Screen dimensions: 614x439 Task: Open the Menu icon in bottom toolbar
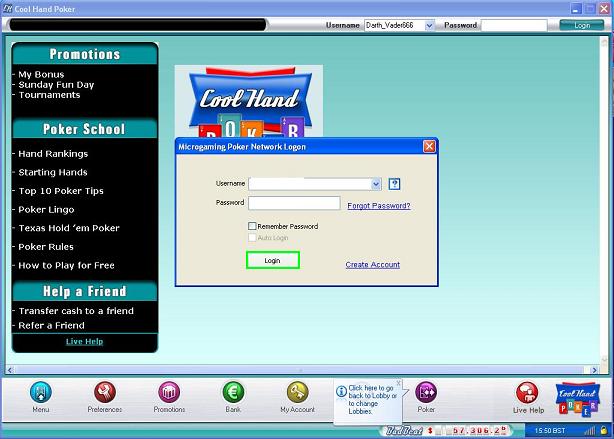[x=41, y=392]
